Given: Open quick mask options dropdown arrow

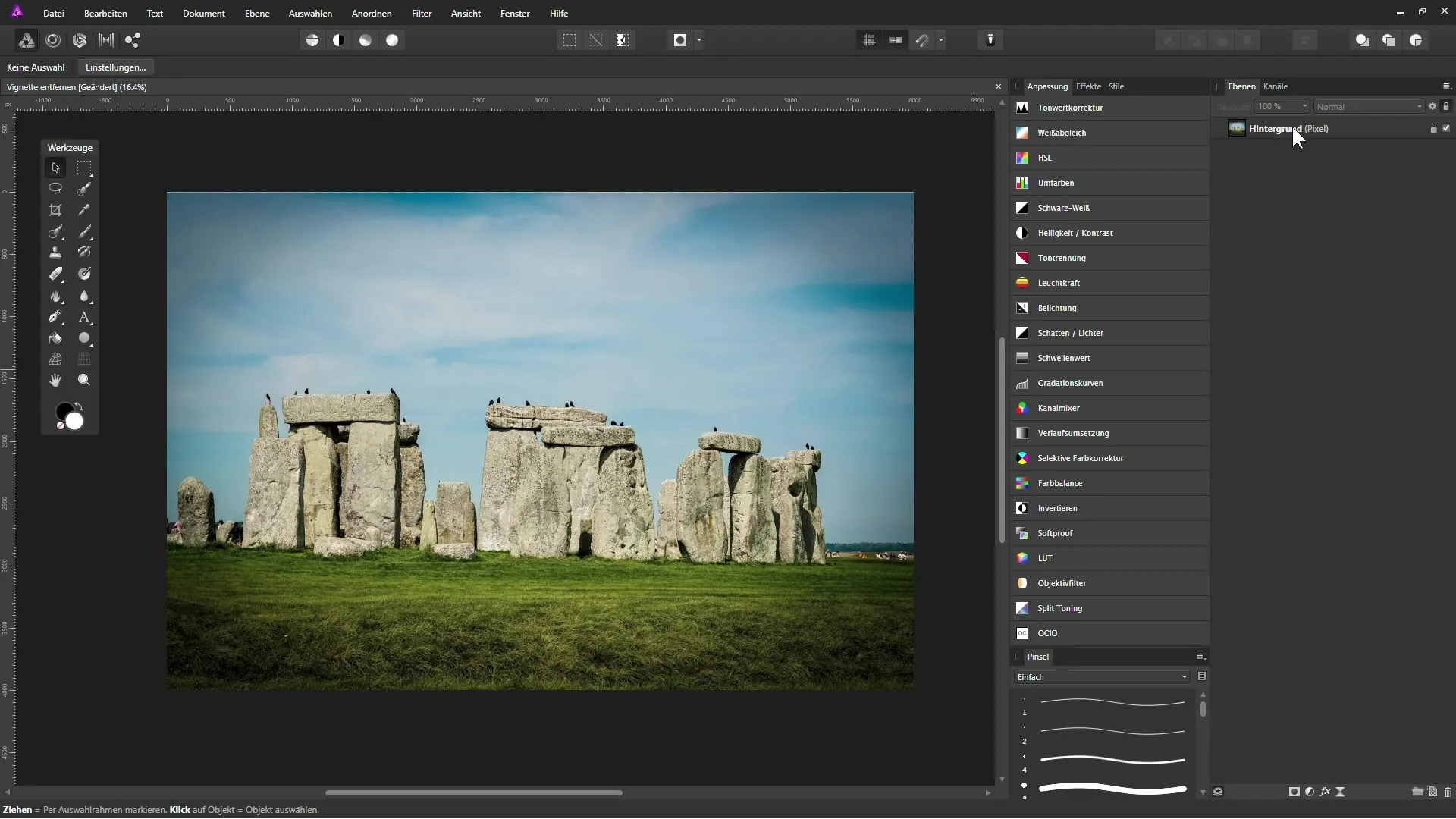Looking at the screenshot, I should 699,40.
